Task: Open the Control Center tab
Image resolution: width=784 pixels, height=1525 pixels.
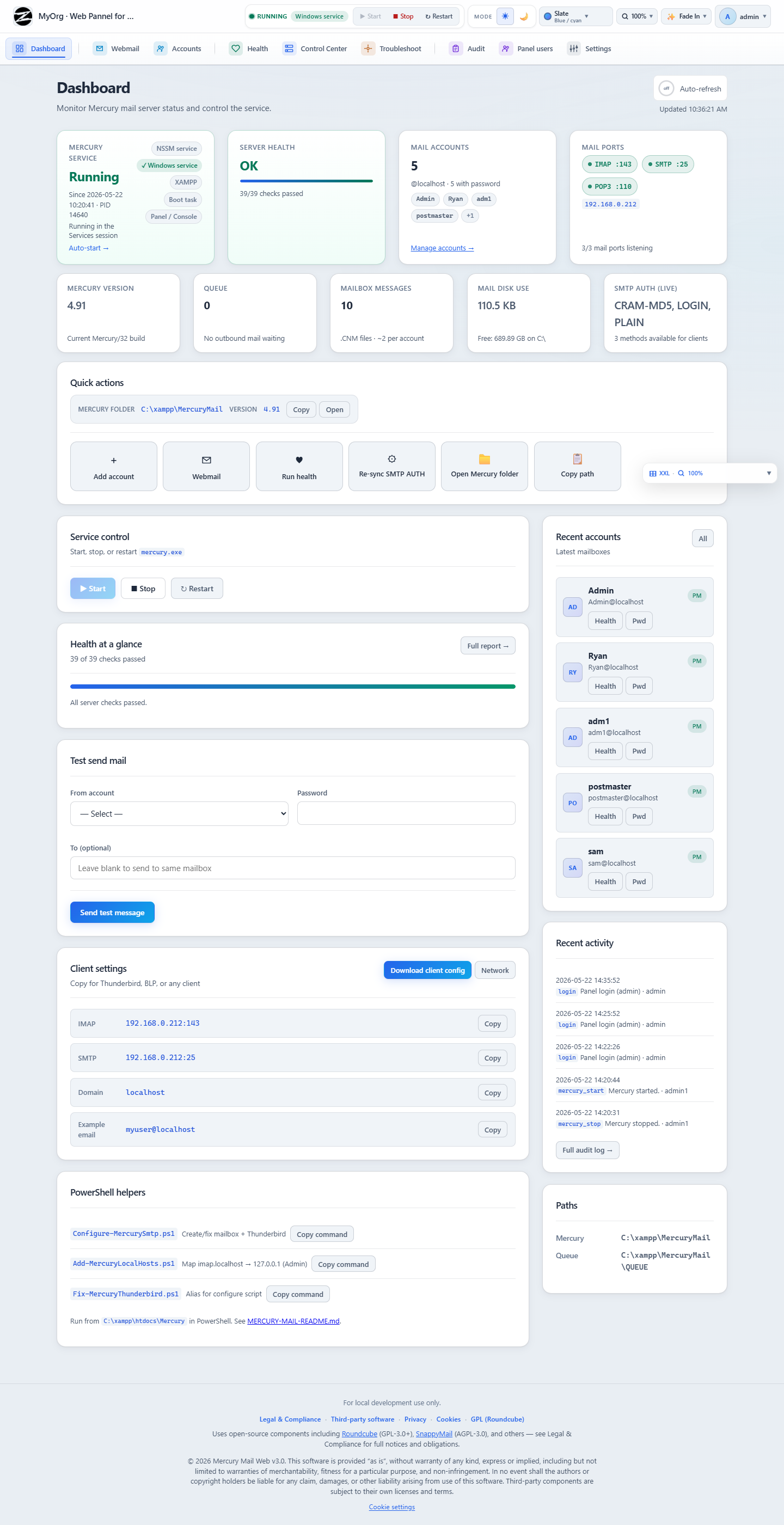Action: pyautogui.click(x=315, y=48)
